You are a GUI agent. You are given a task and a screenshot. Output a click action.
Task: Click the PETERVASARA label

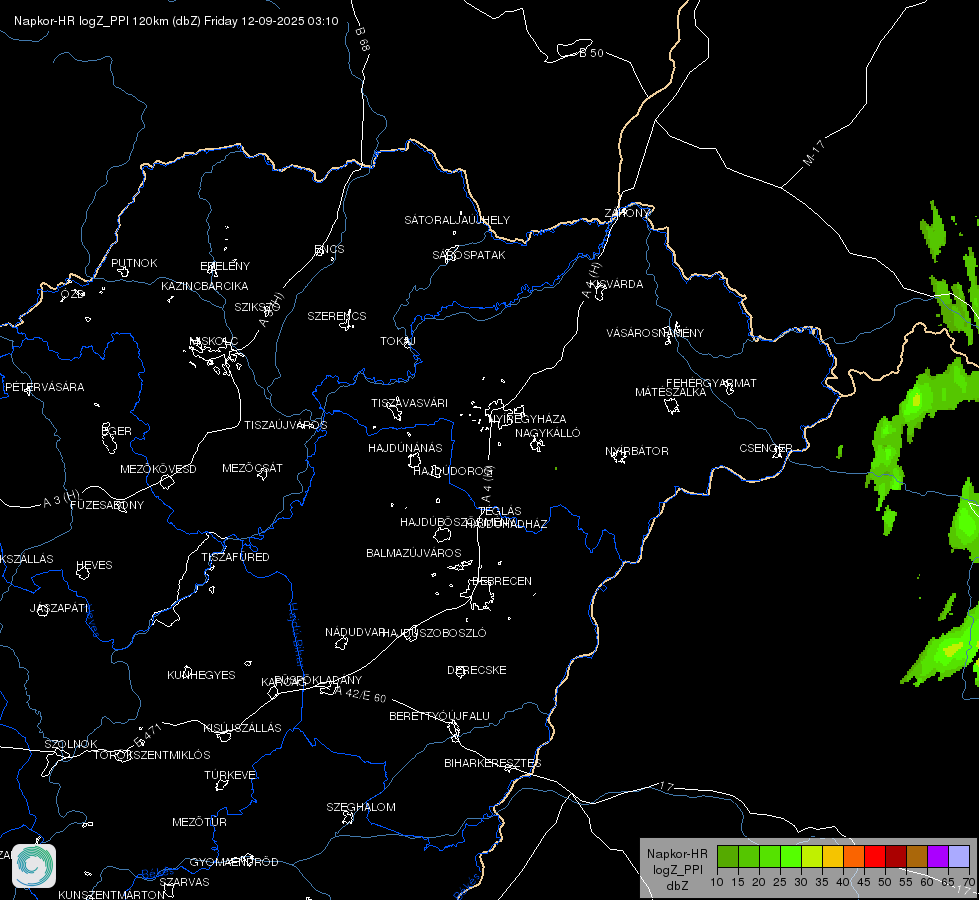tap(44, 387)
